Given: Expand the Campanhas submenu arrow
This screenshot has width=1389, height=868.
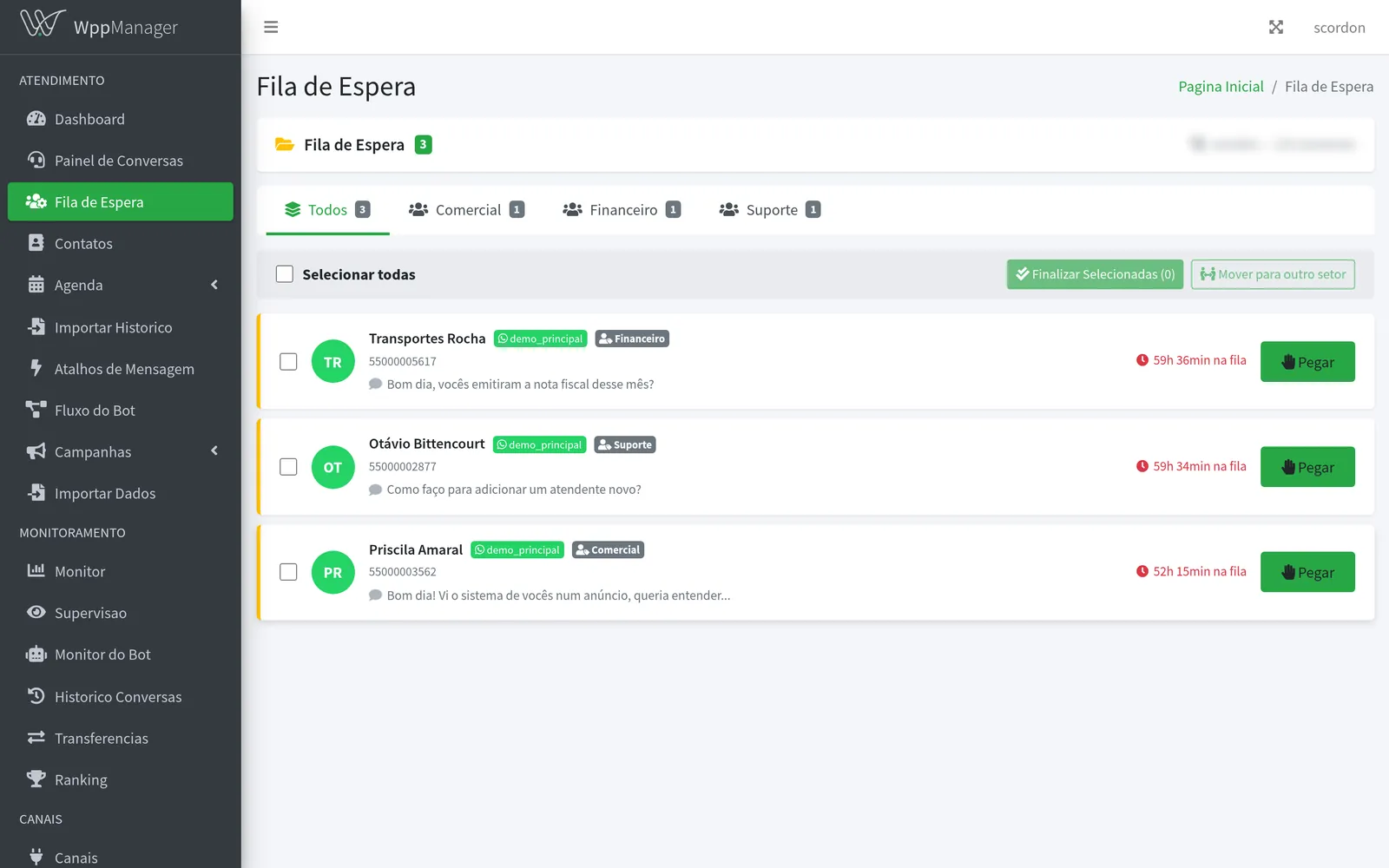Looking at the screenshot, I should tap(214, 450).
